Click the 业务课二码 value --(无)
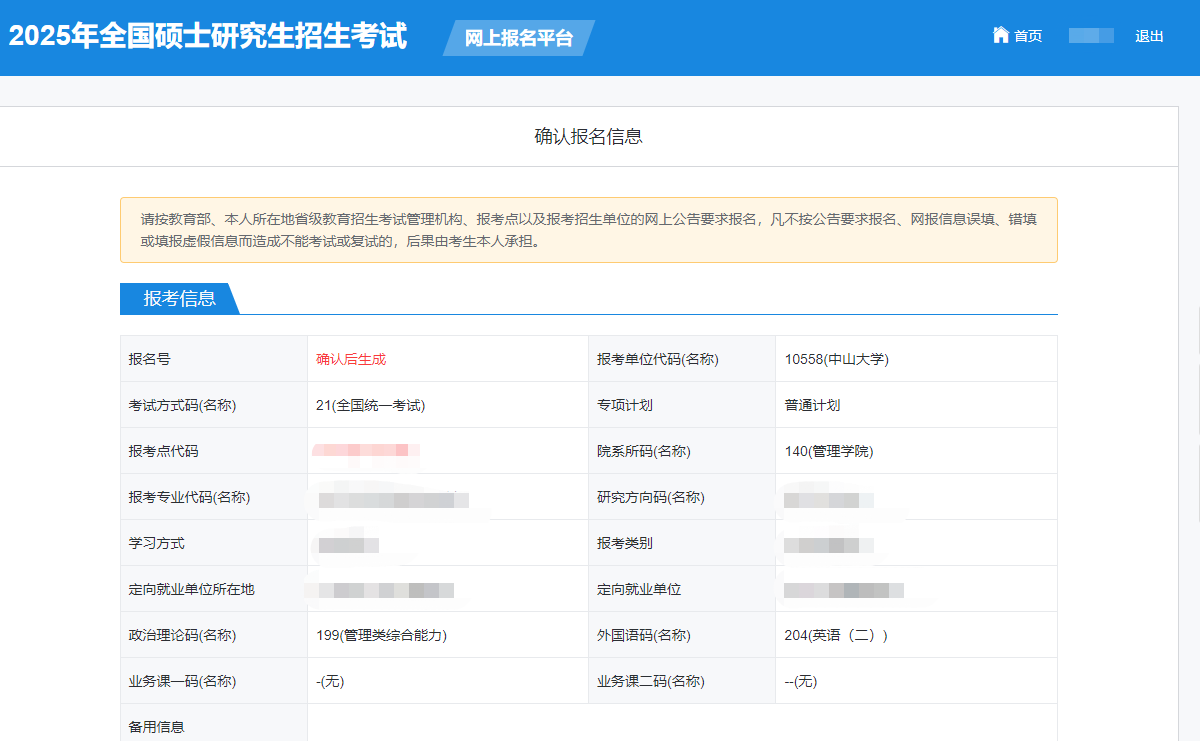1200x741 pixels. coord(801,681)
